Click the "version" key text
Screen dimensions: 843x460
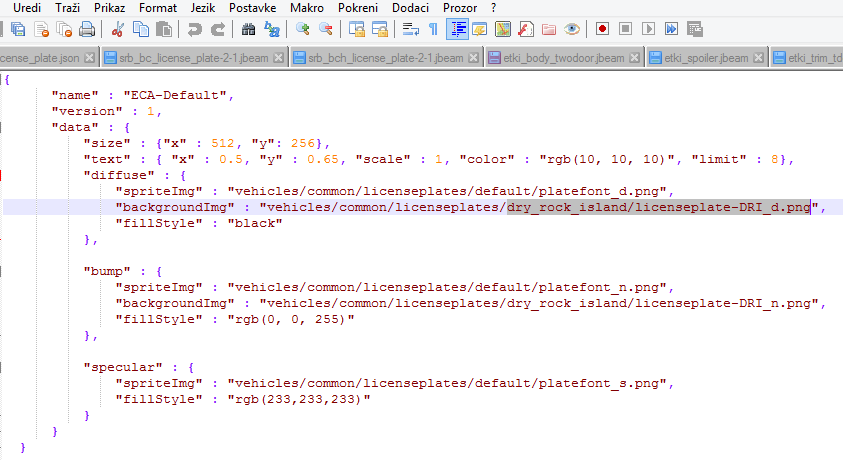pos(87,111)
